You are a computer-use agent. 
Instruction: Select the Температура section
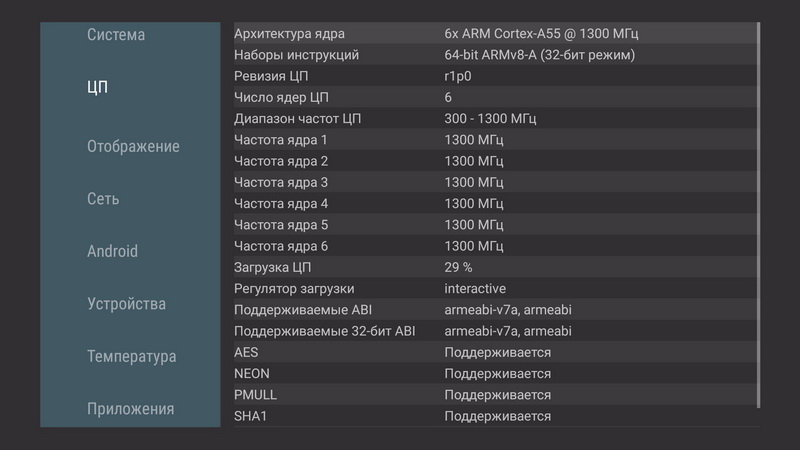pos(131,356)
